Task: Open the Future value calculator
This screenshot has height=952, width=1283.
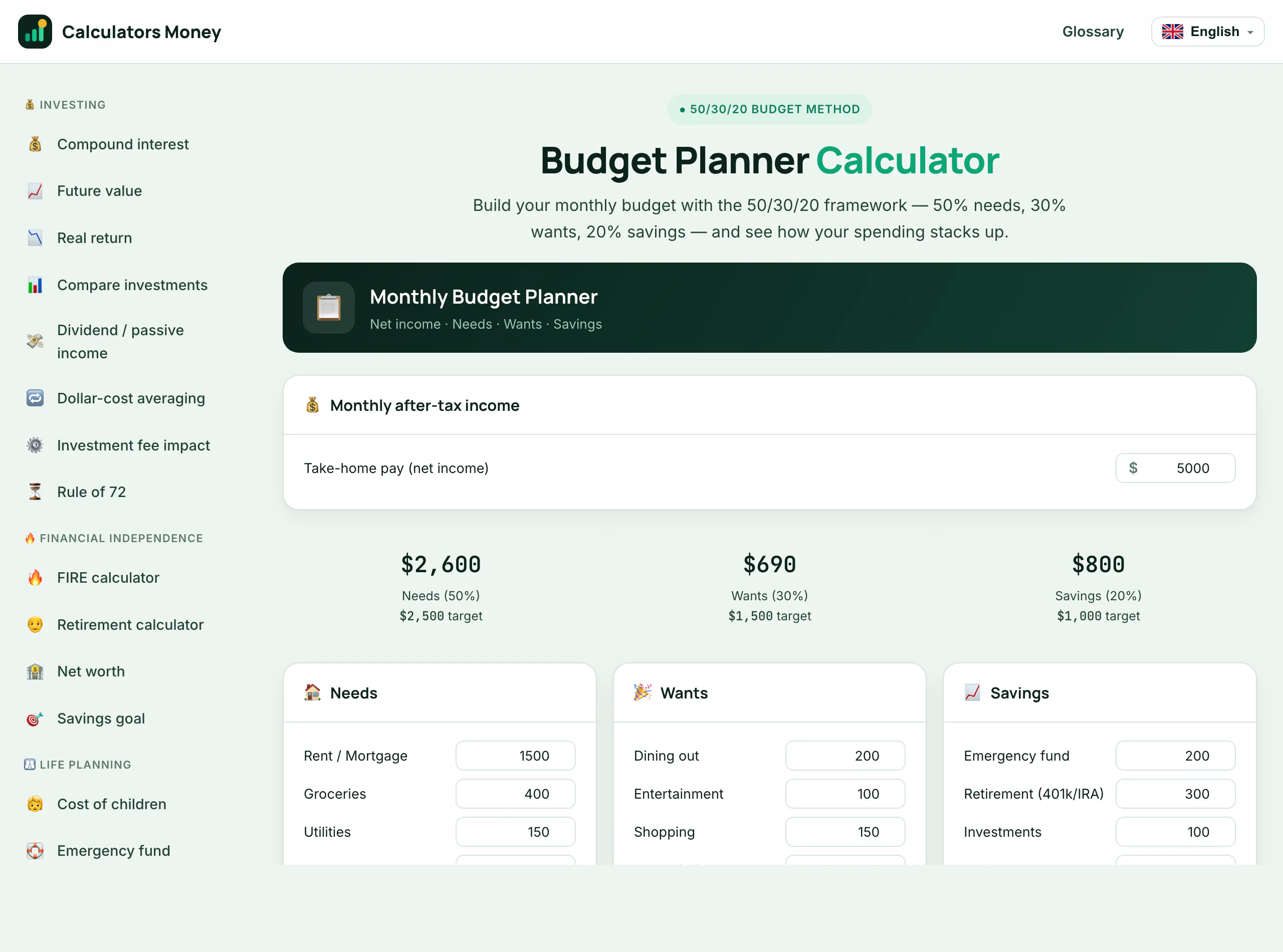Action: point(99,191)
